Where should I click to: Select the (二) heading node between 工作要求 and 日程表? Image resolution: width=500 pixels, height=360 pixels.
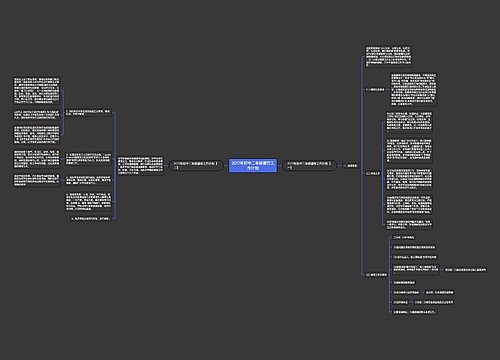coord(373,174)
